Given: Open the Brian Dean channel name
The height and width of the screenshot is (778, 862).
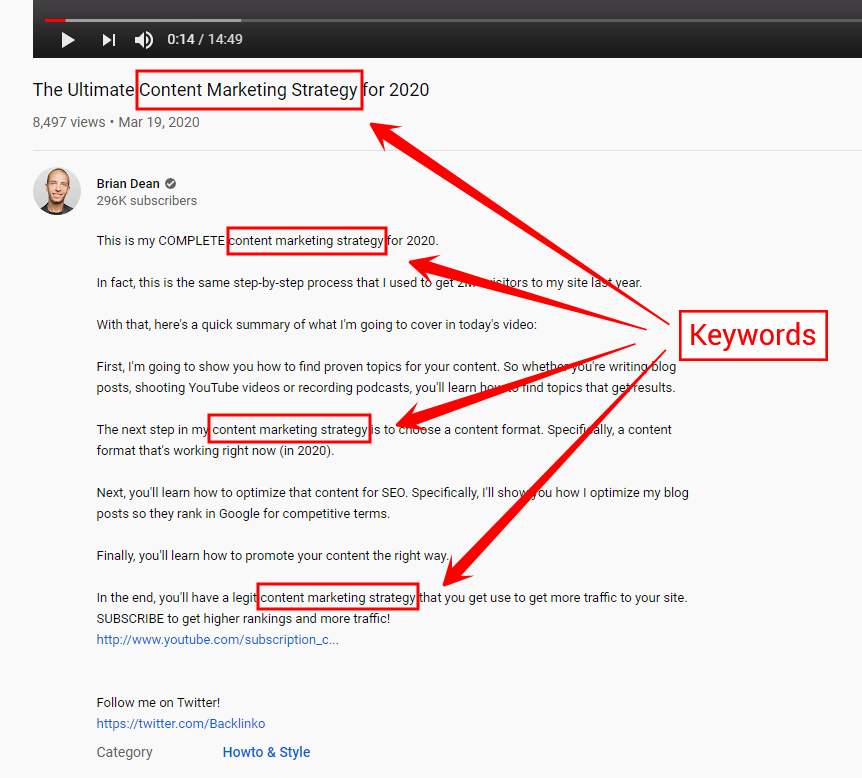Looking at the screenshot, I should pos(128,183).
